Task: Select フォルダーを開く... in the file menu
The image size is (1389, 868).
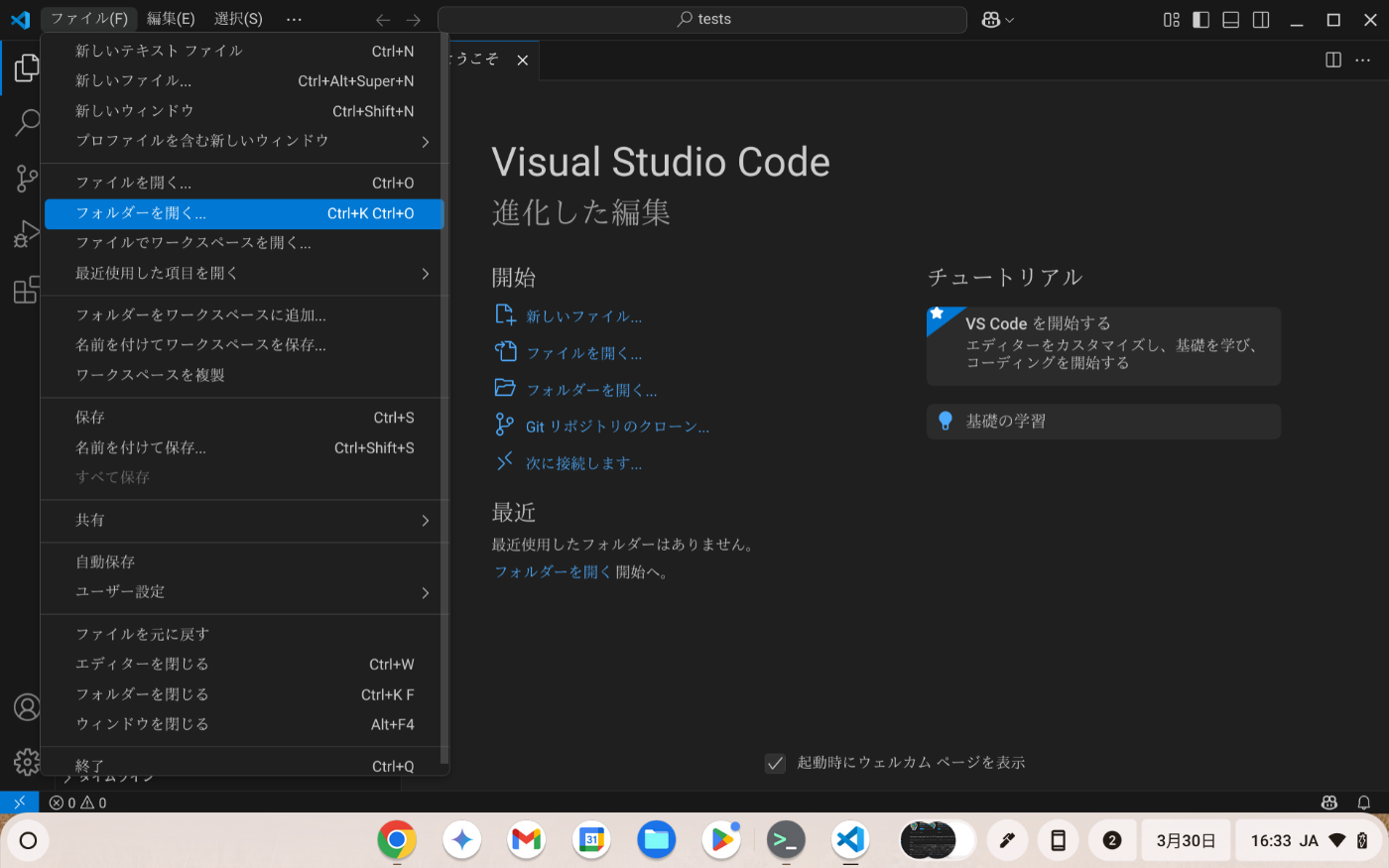Action: (244, 213)
